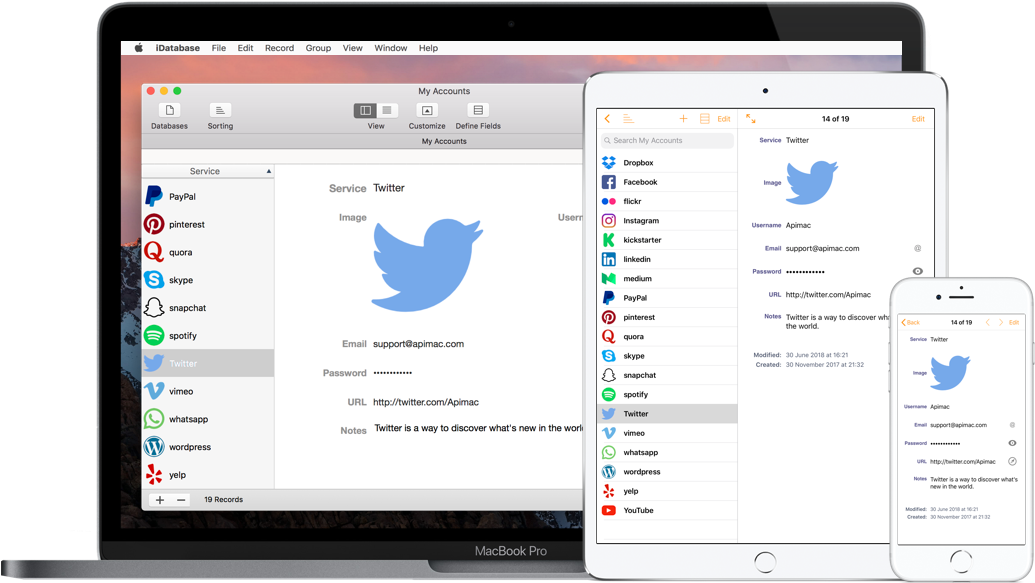
Task: Select linkedin in the iPad list
Action: click(667, 259)
